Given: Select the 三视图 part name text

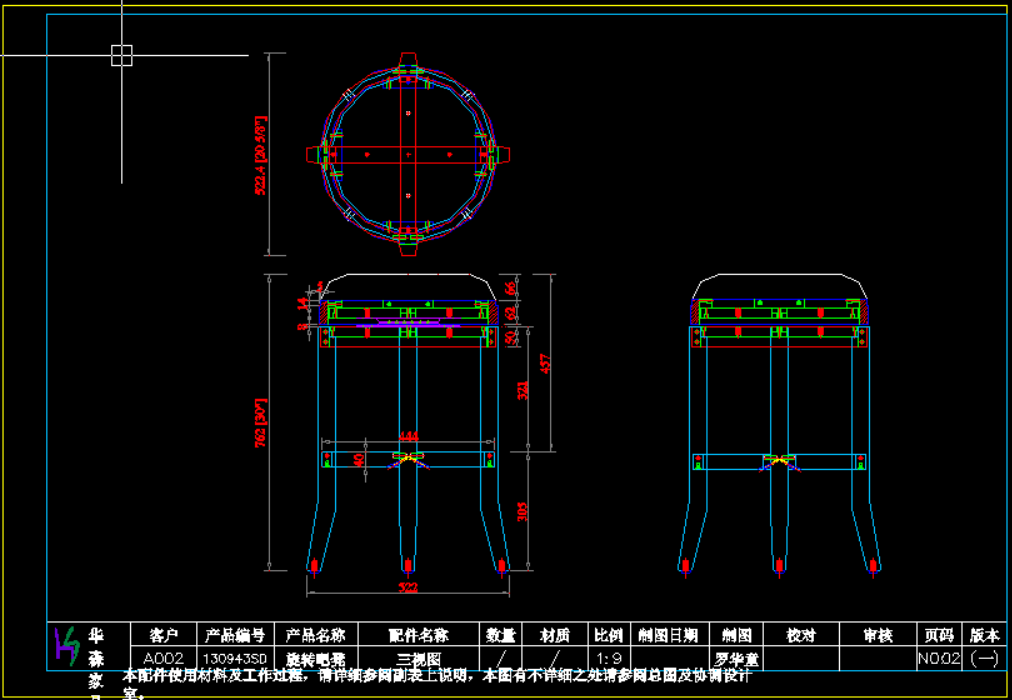Looking at the screenshot, I should click(x=418, y=659).
